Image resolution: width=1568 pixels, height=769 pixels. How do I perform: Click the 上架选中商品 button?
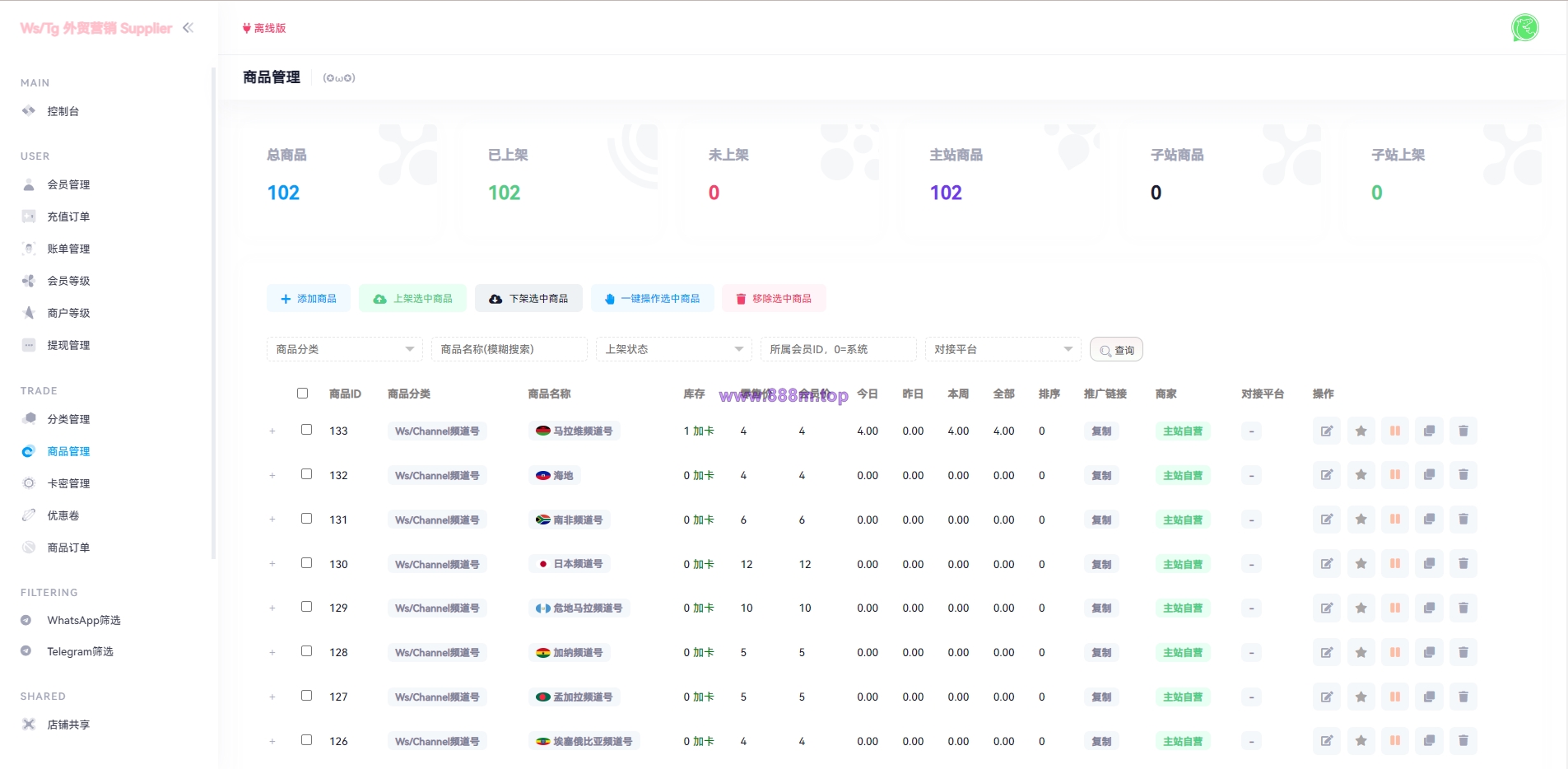pyautogui.click(x=412, y=298)
